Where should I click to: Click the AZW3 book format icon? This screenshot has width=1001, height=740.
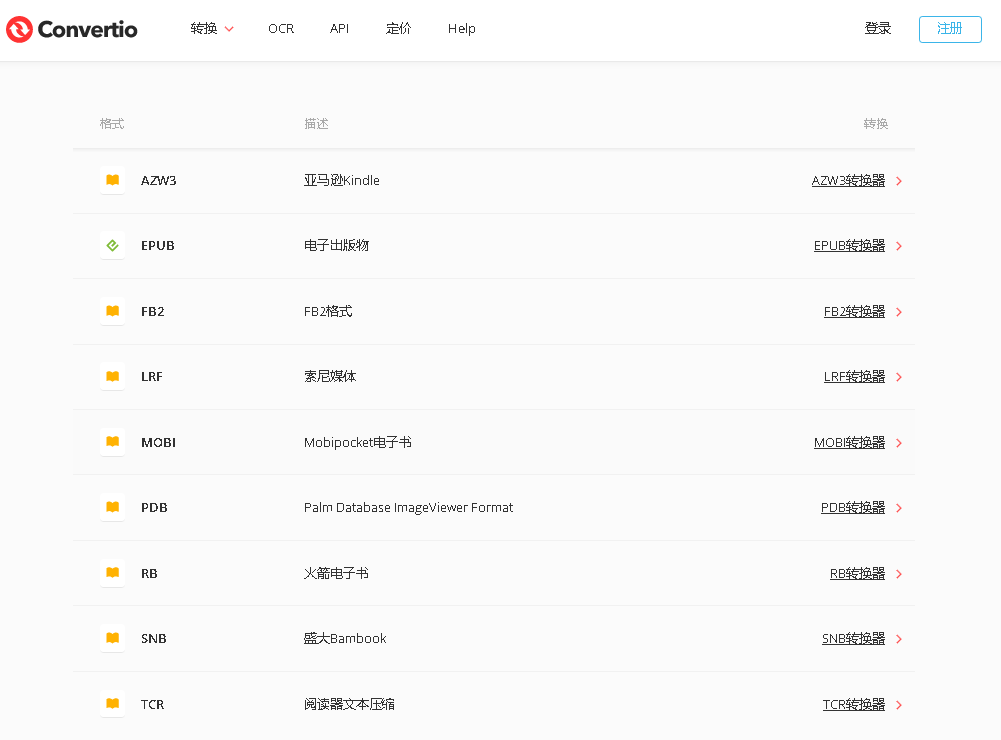(113, 180)
